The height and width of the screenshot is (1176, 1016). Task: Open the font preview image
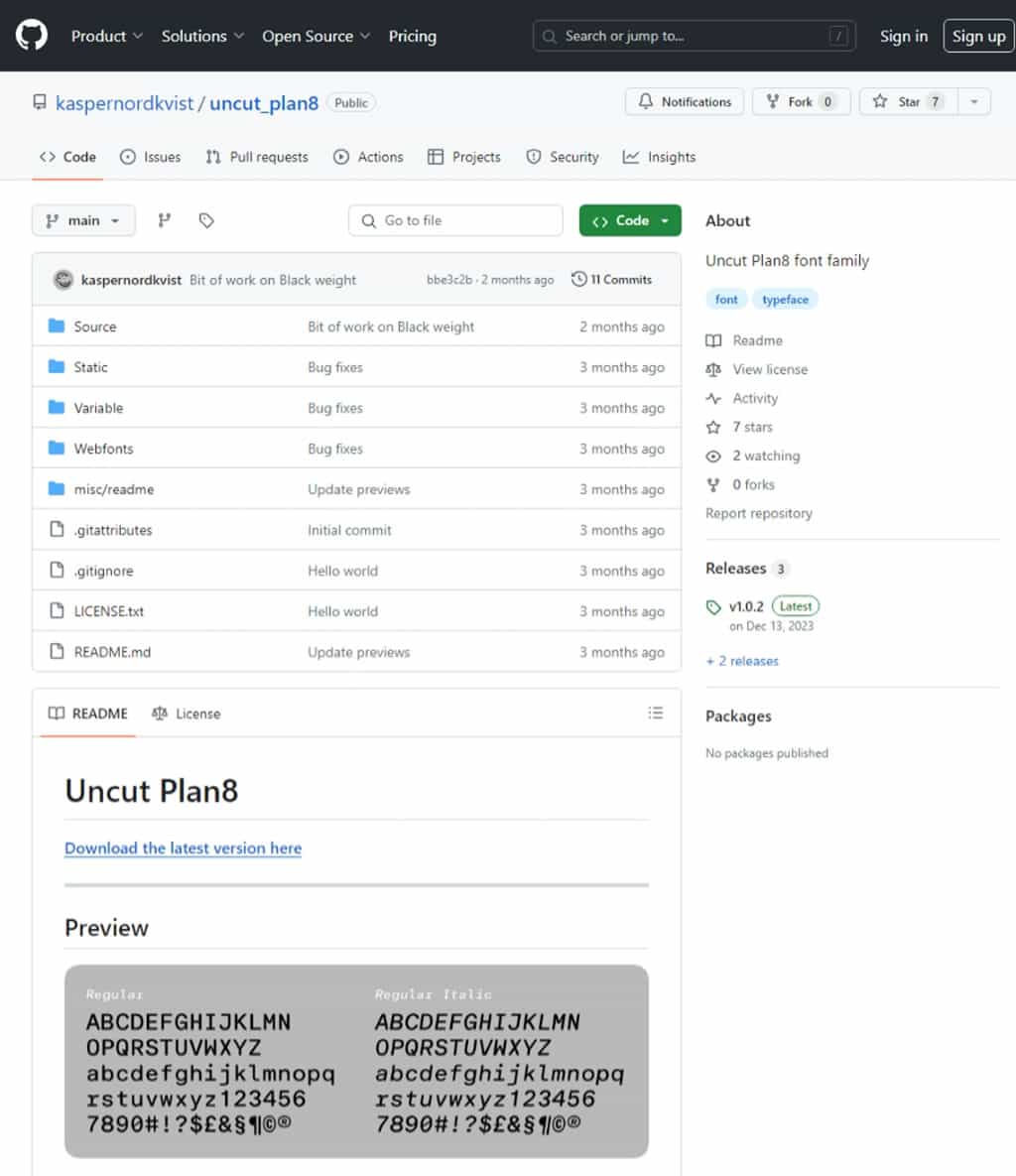pyautogui.click(x=356, y=1061)
